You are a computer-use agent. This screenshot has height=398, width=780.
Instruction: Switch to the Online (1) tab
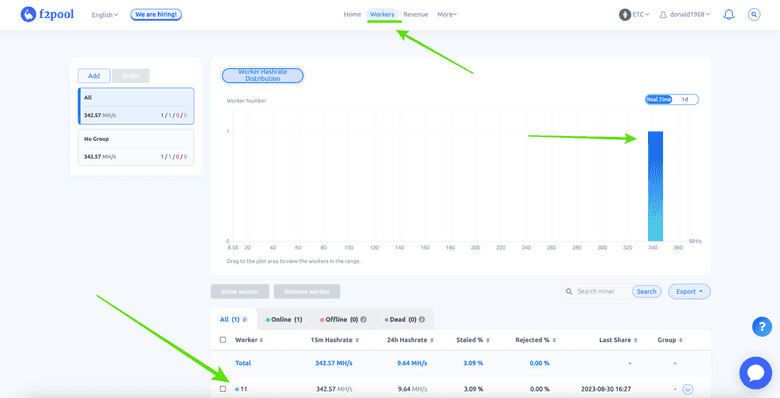284,319
